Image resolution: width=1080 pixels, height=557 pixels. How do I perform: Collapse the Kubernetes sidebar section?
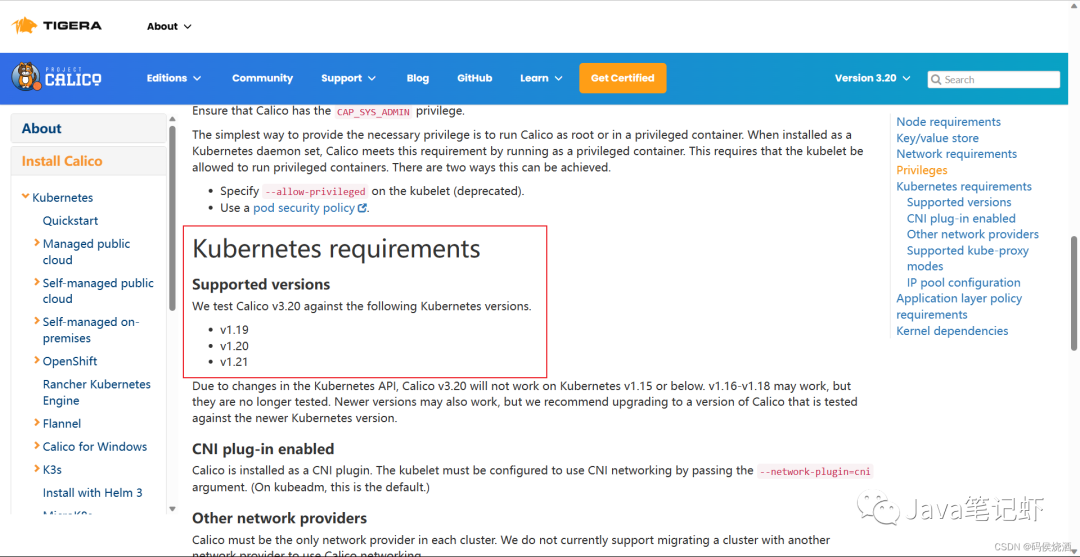click(25, 198)
